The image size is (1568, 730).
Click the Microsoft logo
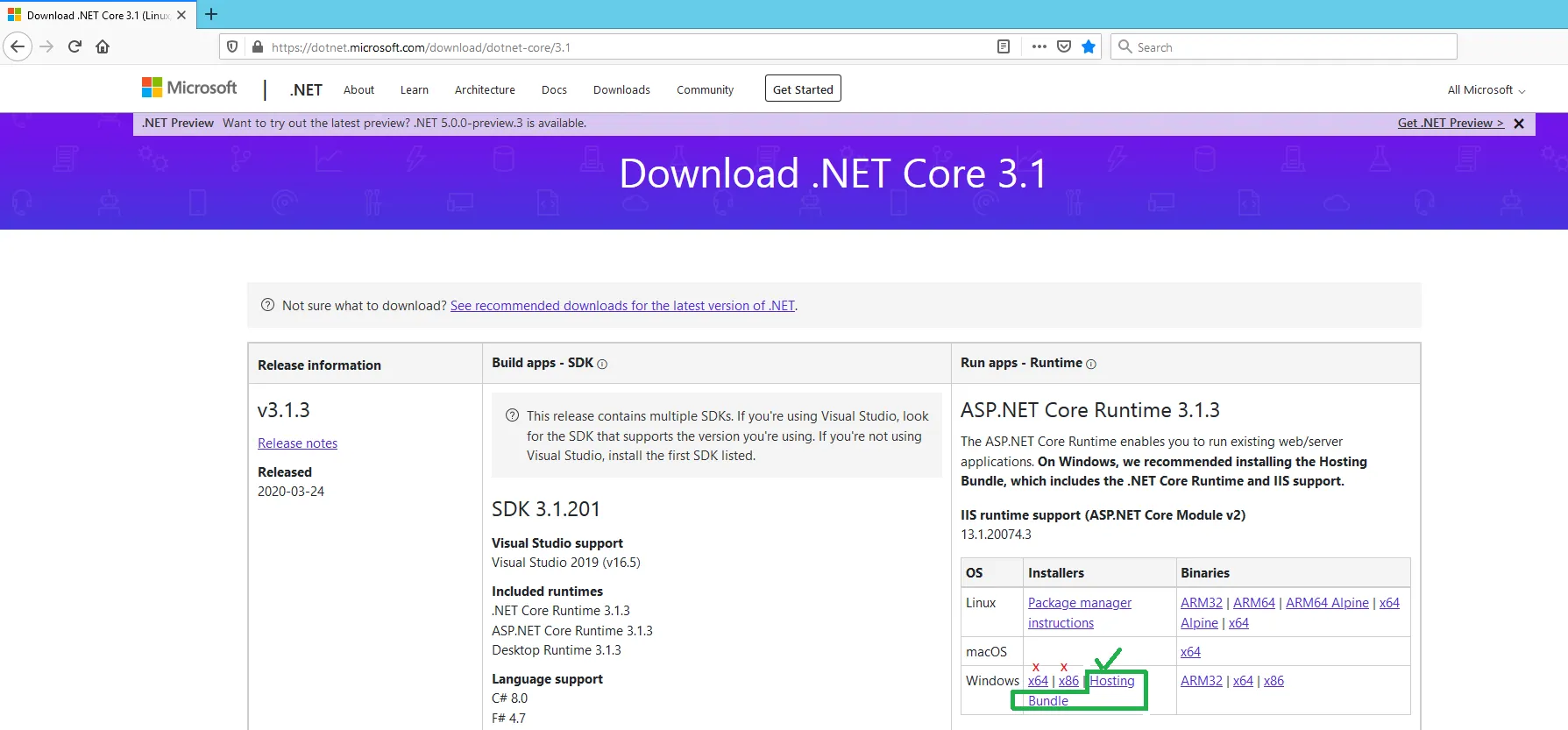point(189,88)
